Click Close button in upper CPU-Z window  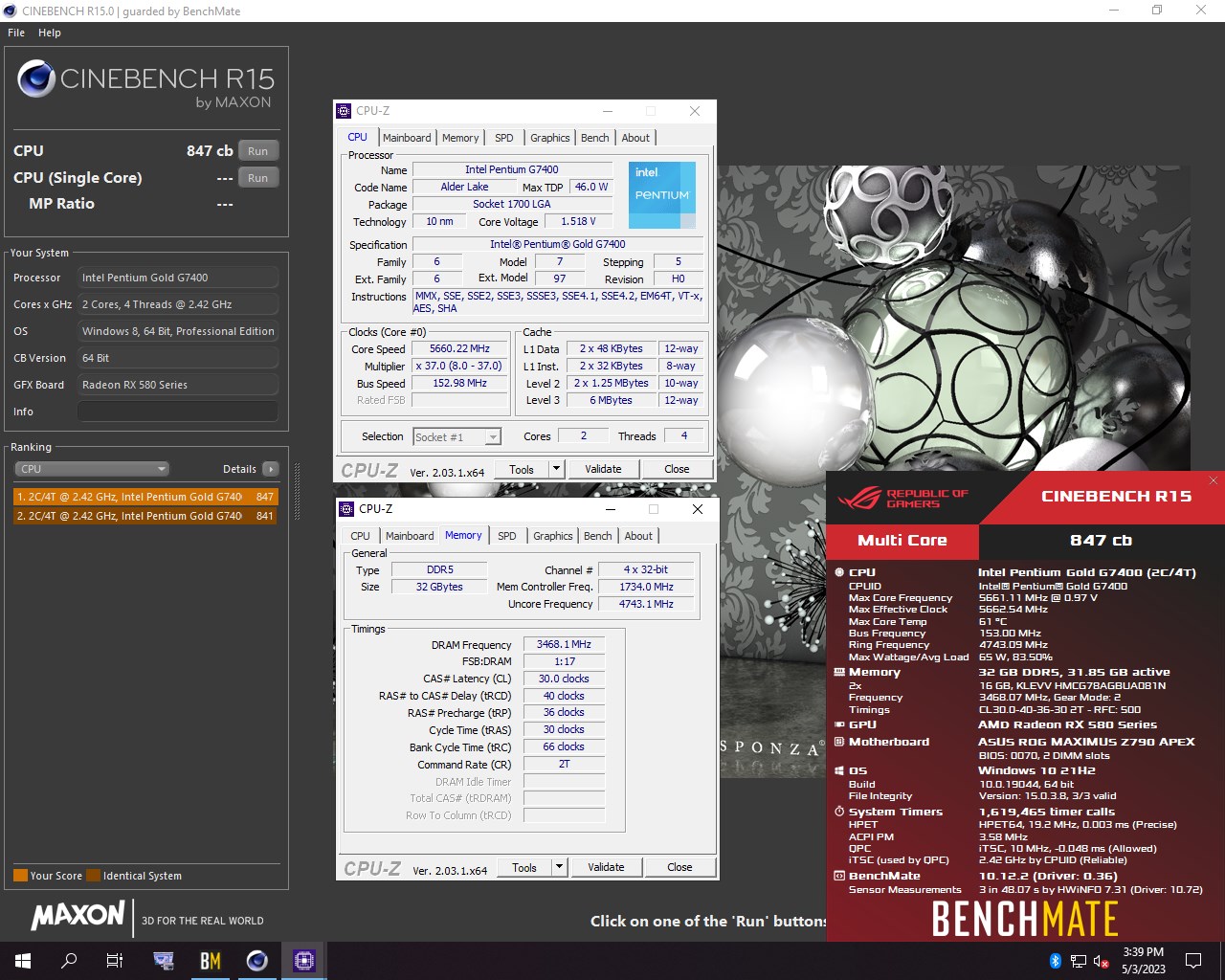[677, 469]
